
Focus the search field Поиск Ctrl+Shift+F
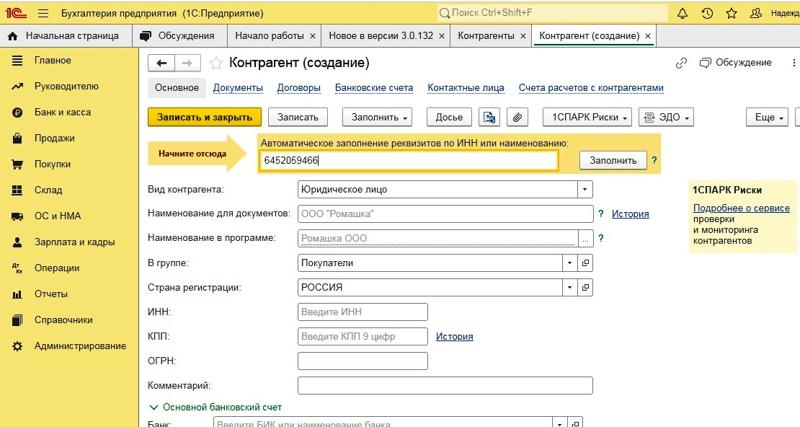pyautogui.click(x=552, y=13)
